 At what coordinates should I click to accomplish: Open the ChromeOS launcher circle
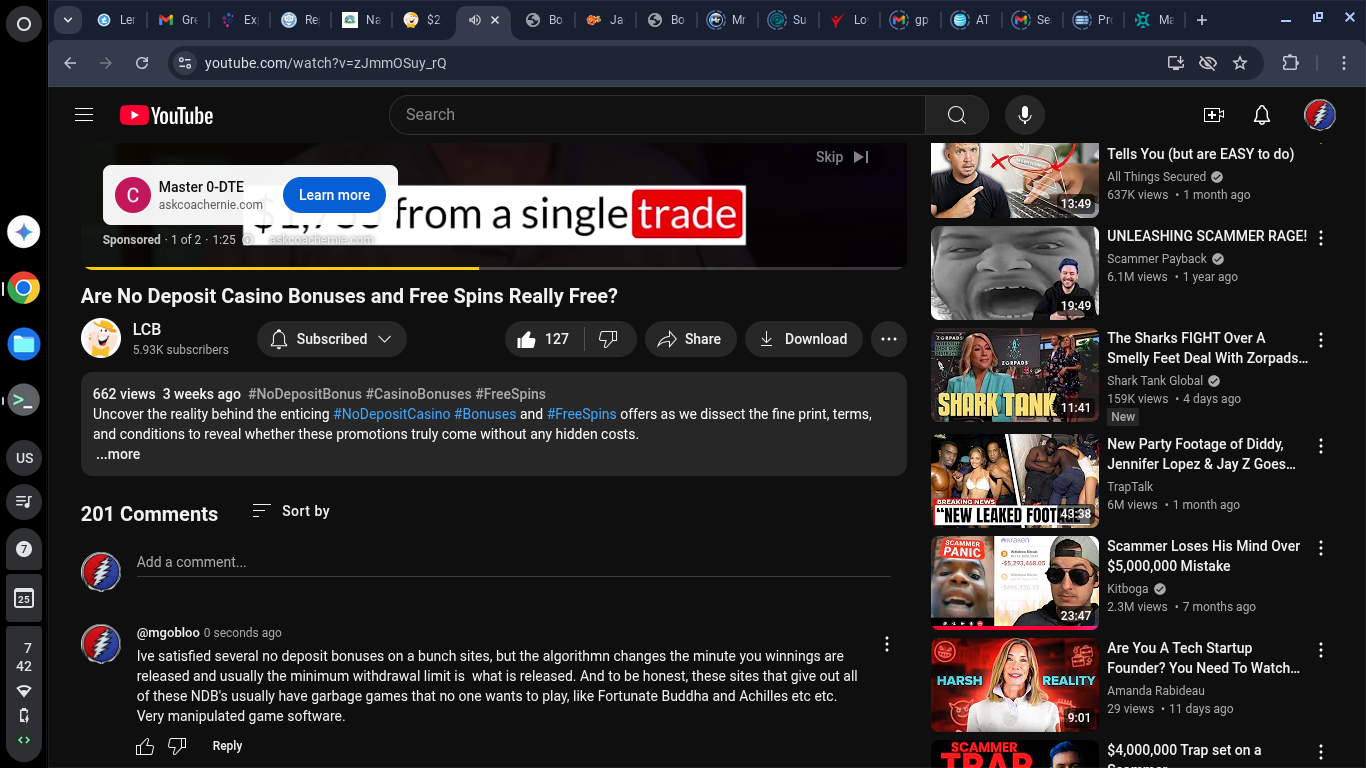click(x=24, y=24)
